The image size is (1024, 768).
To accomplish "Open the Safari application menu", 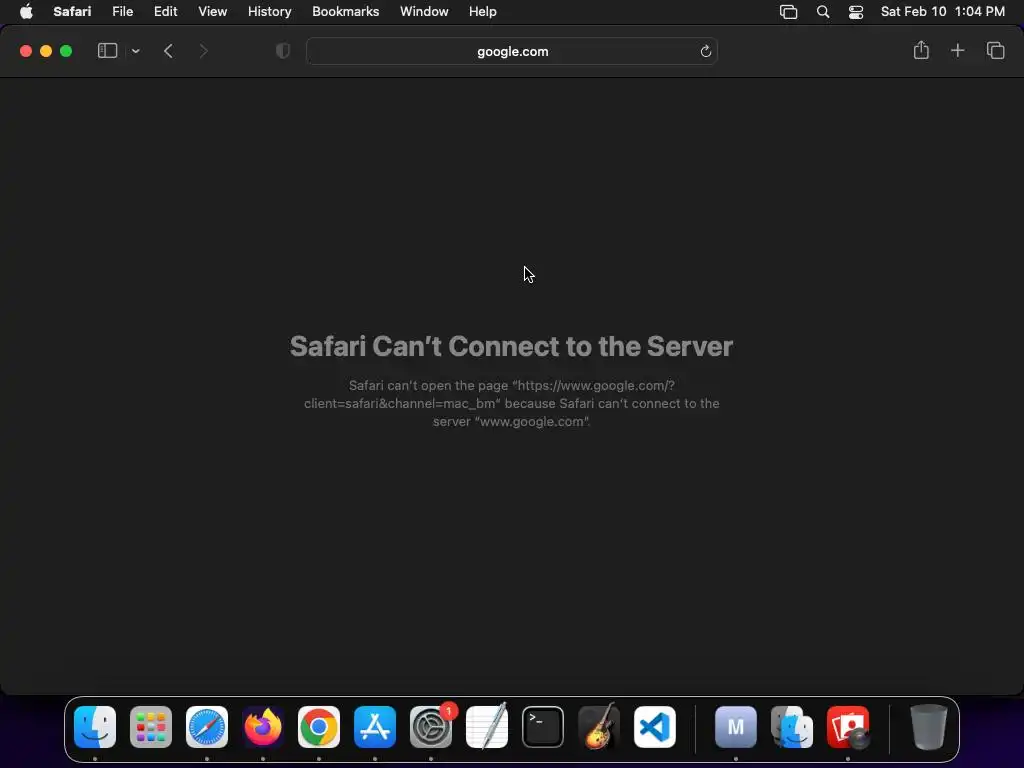I will (72, 12).
